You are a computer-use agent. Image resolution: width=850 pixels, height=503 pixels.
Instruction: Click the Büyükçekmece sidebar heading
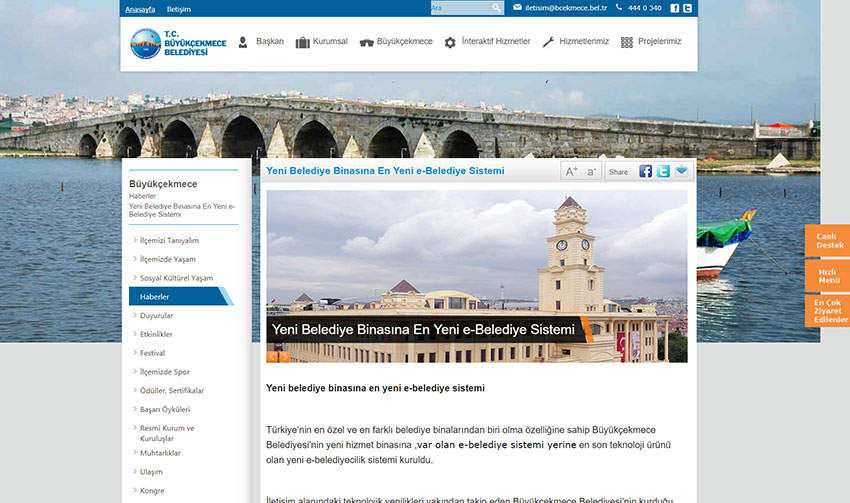tap(163, 184)
